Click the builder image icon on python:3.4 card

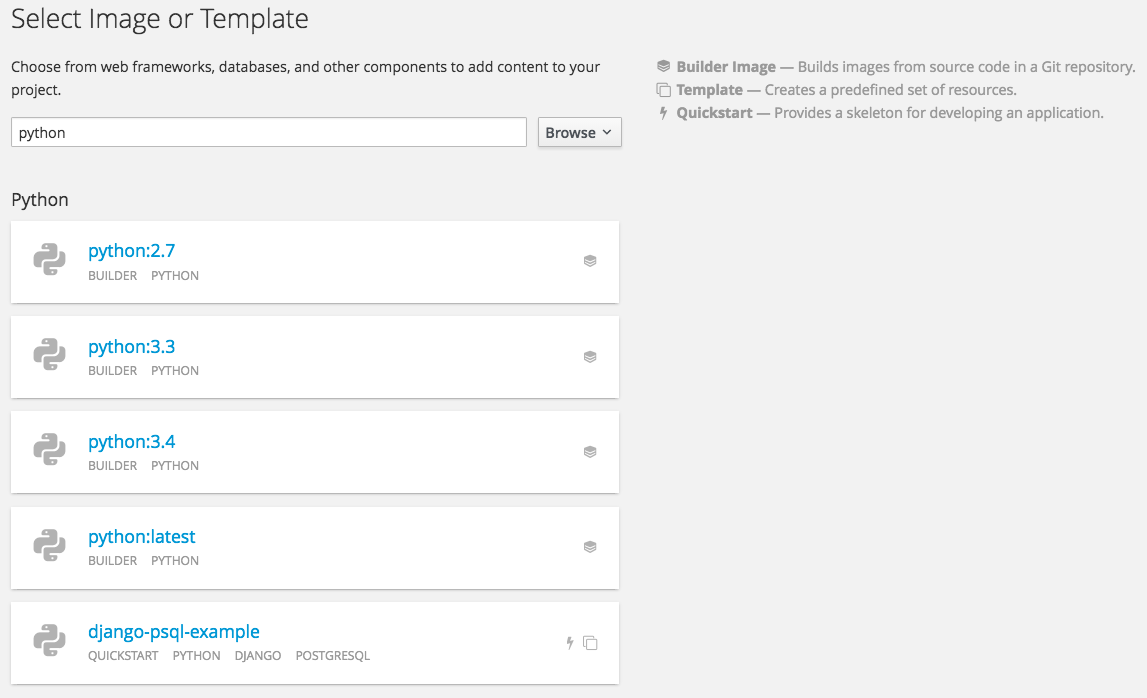[590, 451]
